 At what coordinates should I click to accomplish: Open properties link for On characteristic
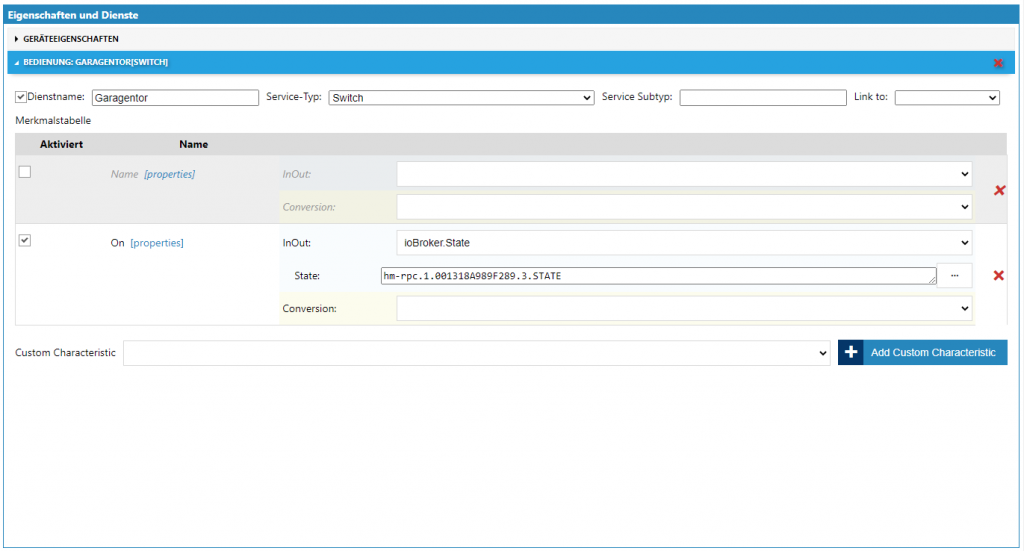[157, 243]
